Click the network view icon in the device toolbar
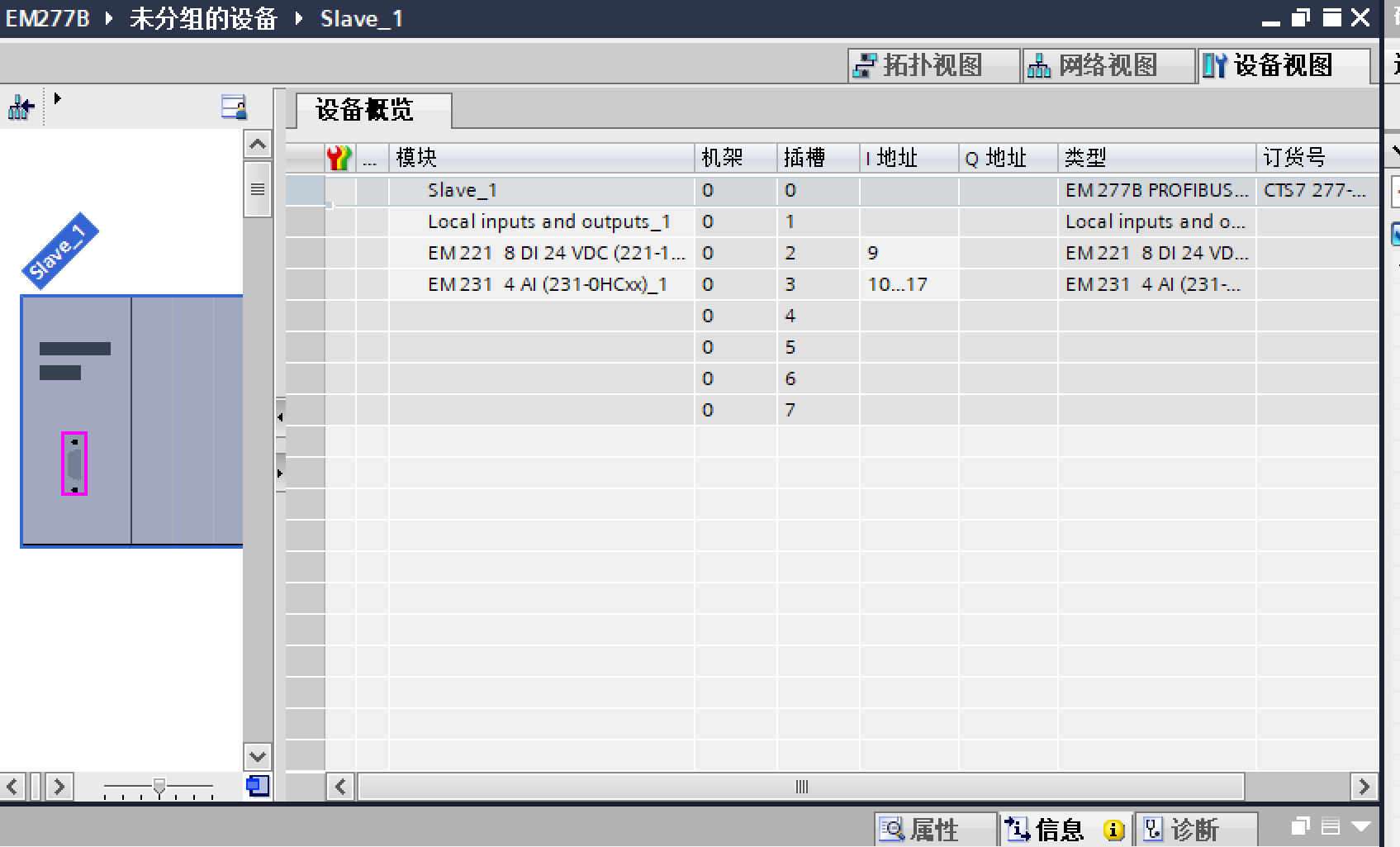 21,107
